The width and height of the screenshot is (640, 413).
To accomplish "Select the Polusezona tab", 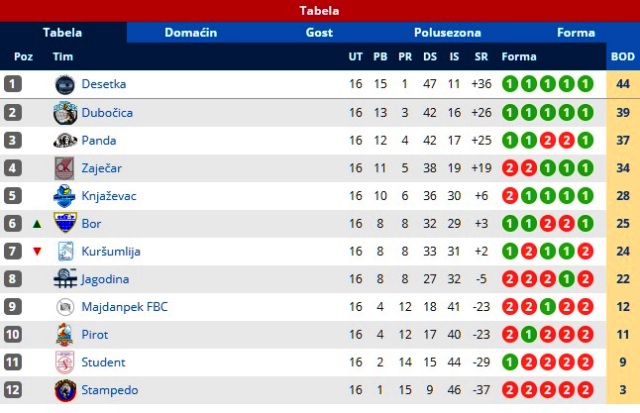I will pos(447,33).
